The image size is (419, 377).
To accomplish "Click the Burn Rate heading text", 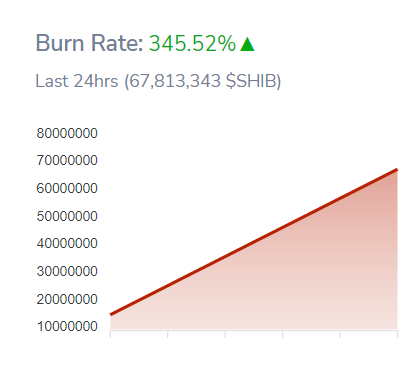I will click(89, 43).
